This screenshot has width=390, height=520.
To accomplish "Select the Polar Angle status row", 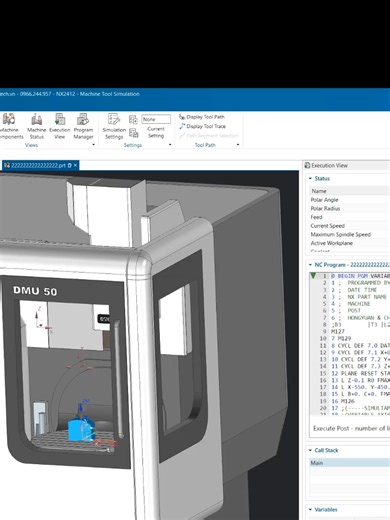I will [349, 200].
